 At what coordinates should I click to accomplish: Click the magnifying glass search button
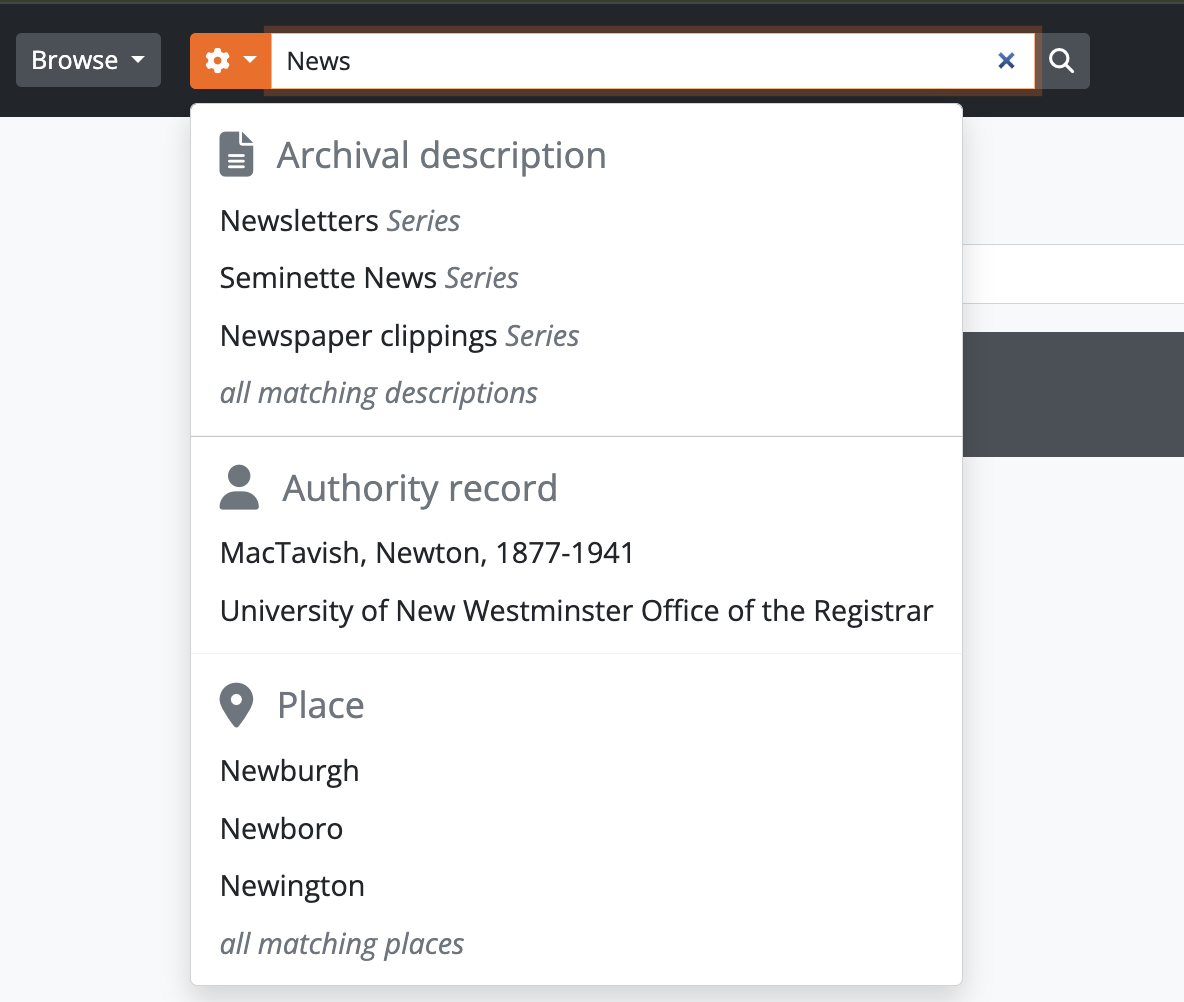click(1061, 61)
